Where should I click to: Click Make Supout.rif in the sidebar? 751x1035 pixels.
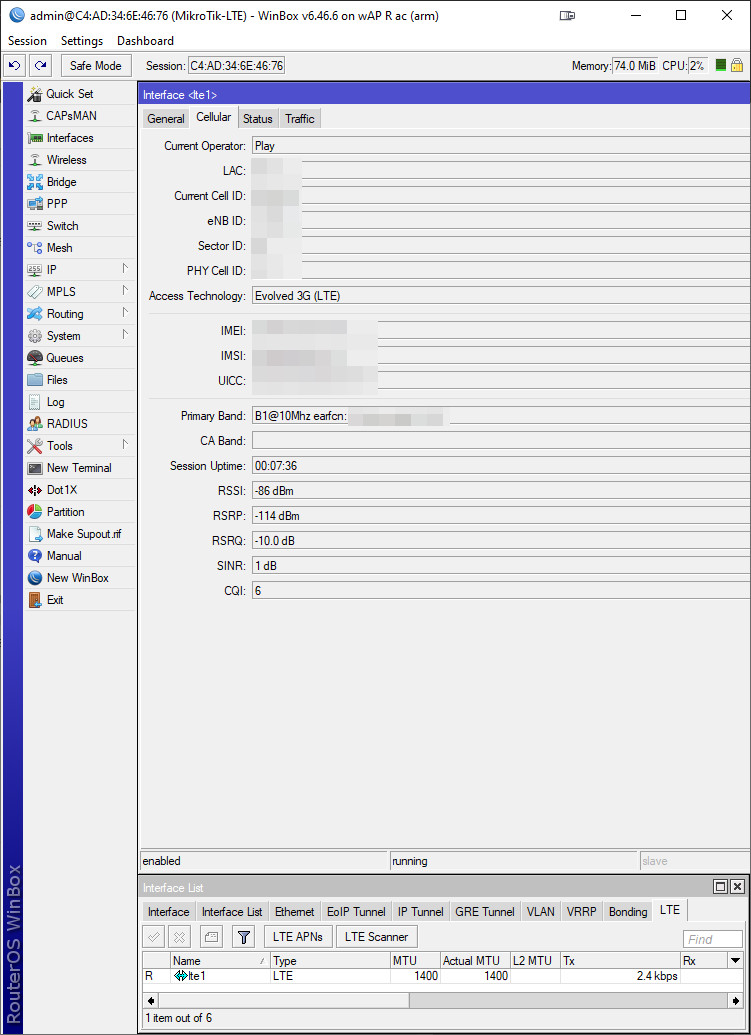pyautogui.click(x=80, y=534)
